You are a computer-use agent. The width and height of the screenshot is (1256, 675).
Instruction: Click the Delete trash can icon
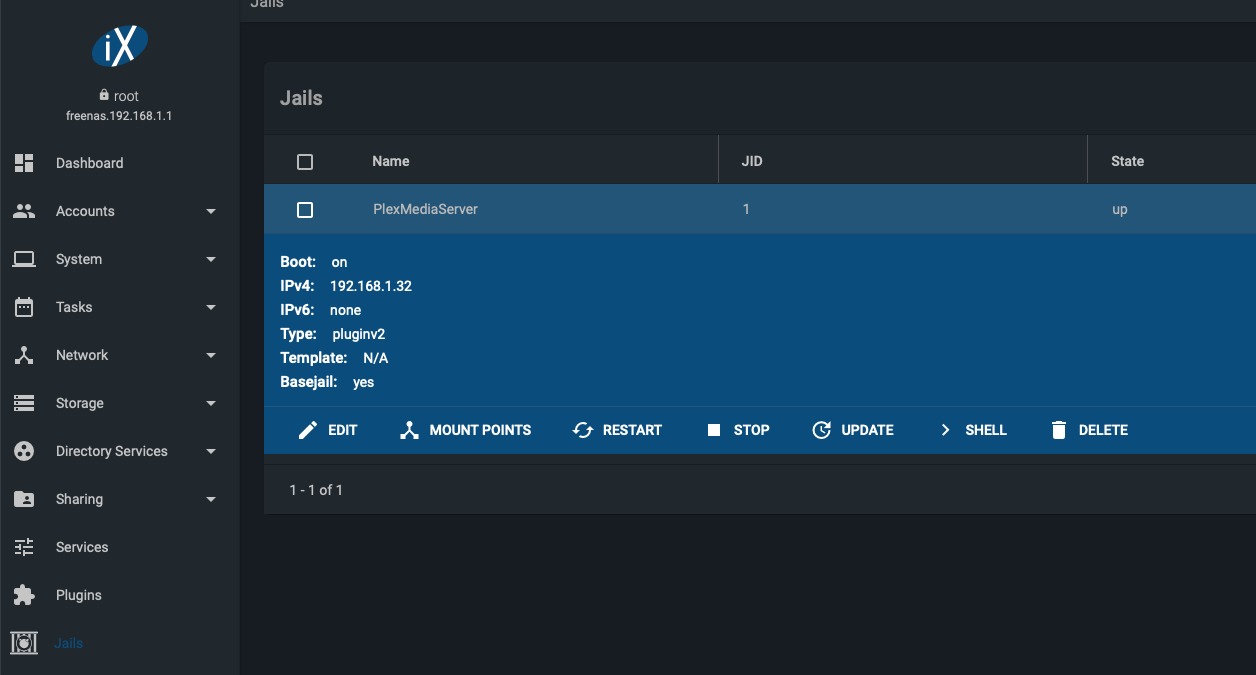(1059, 430)
